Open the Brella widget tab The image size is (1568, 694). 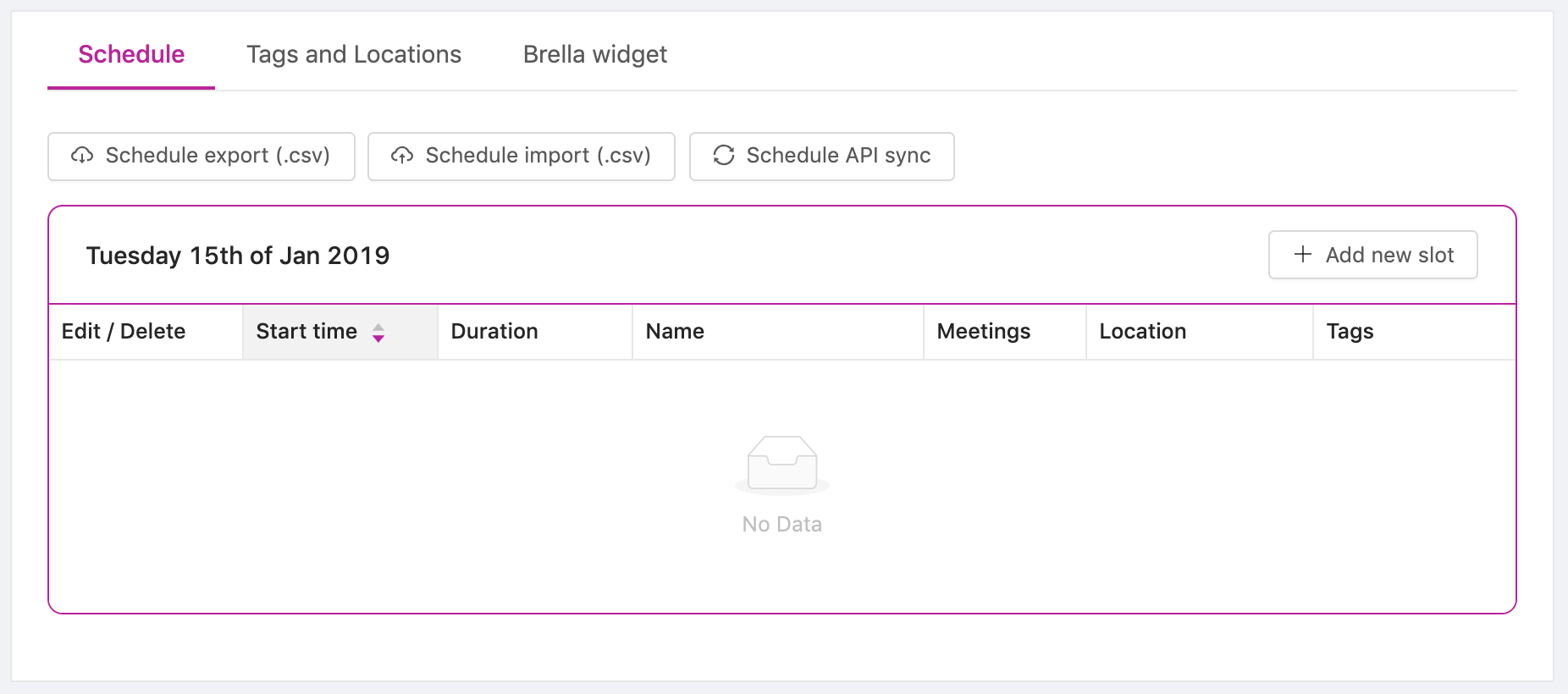tap(595, 54)
